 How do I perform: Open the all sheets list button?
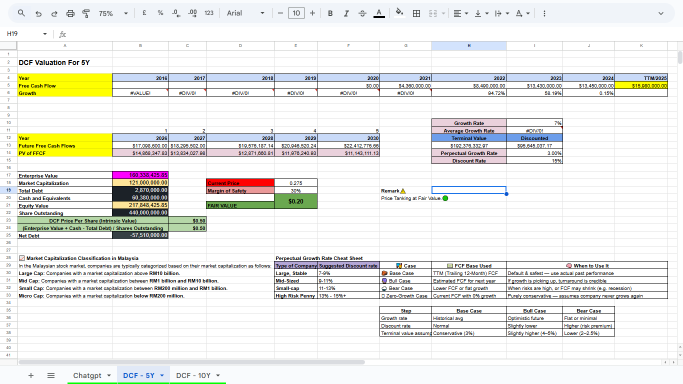(51, 375)
